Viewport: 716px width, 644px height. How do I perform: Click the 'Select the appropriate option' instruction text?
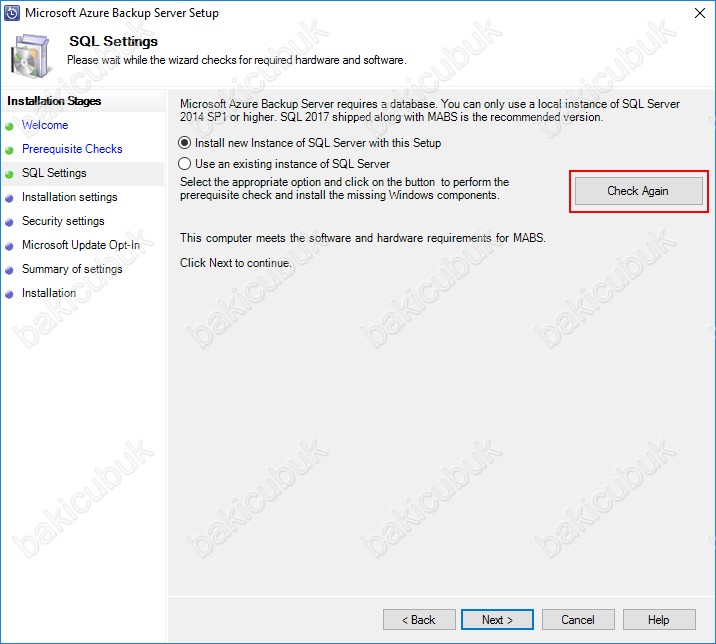[344, 189]
